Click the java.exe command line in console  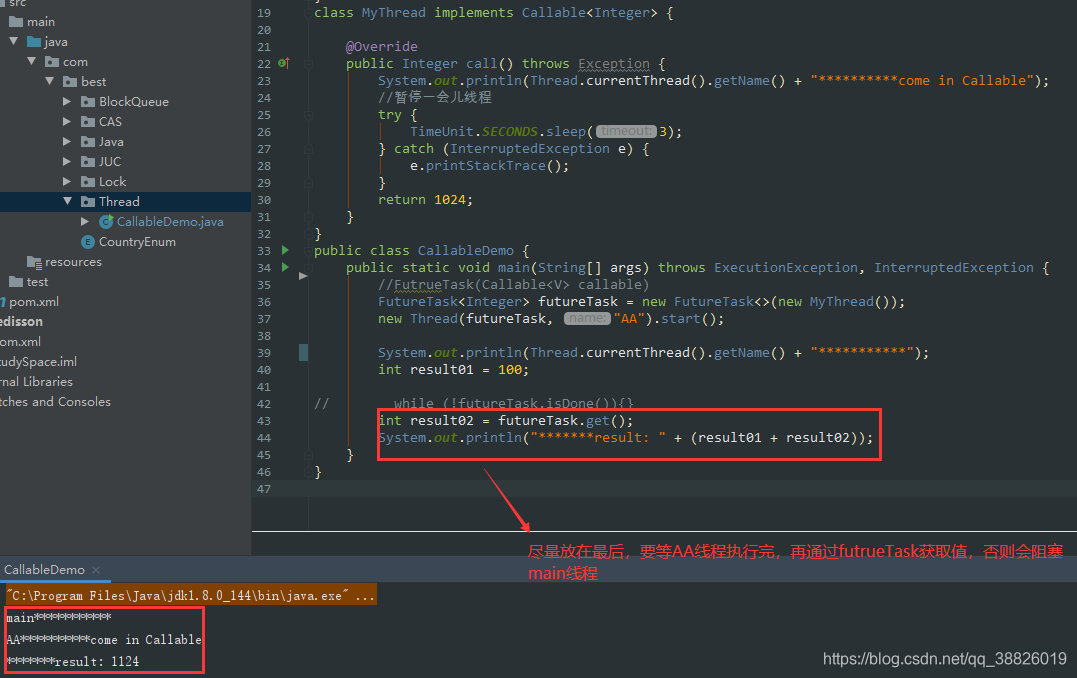(192, 595)
